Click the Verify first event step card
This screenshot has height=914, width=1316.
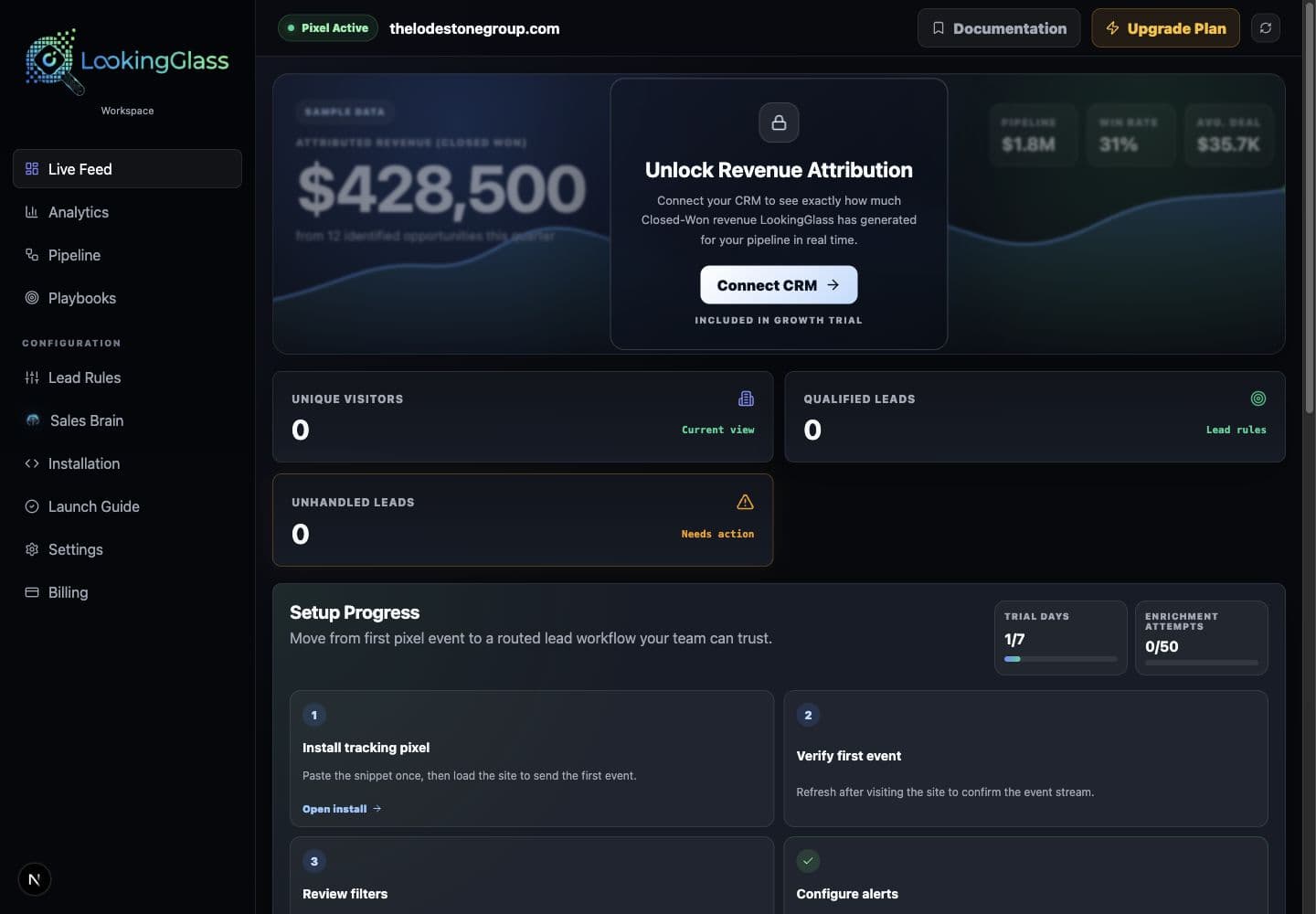click(1025, 759)
